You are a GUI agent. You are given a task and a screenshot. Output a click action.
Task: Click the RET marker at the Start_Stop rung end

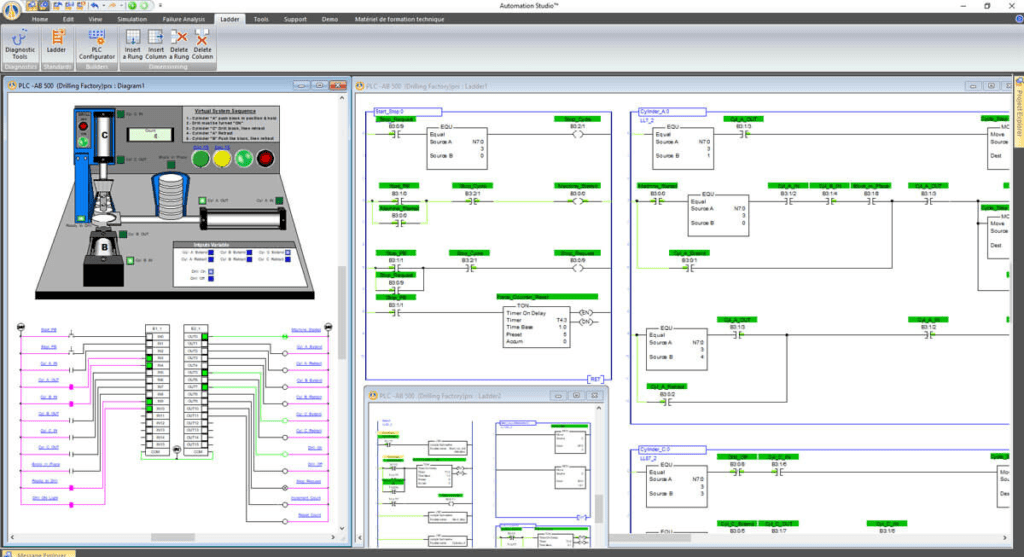595,379
